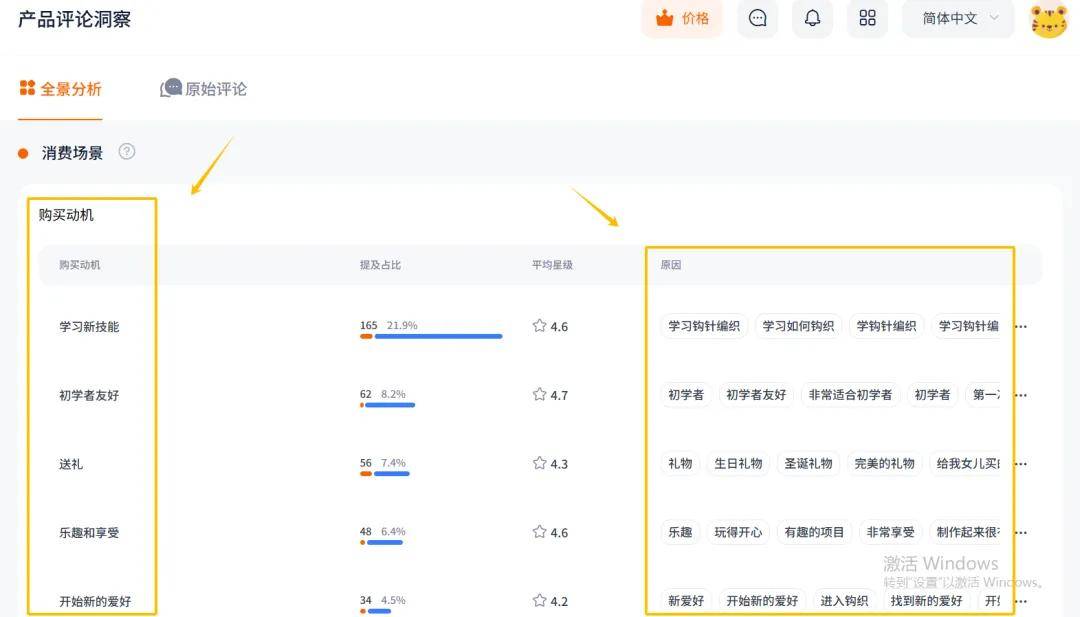Select the 初学者友好 reason tag
The image size is (1080, 617).
[756, 395]
